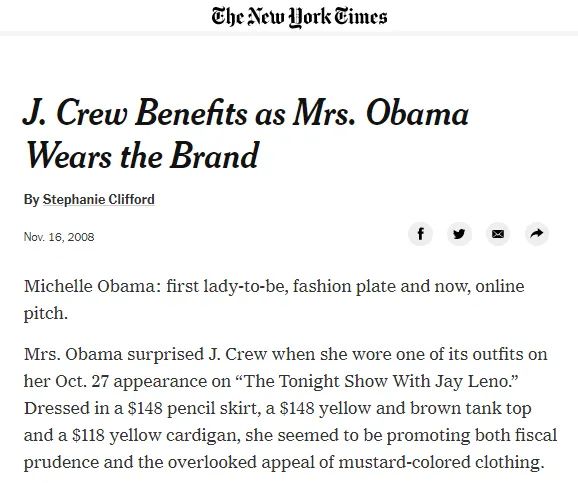Share the article on Twitter
The height and width of the screenshot is (483, 578).
(x=459, y=234)
